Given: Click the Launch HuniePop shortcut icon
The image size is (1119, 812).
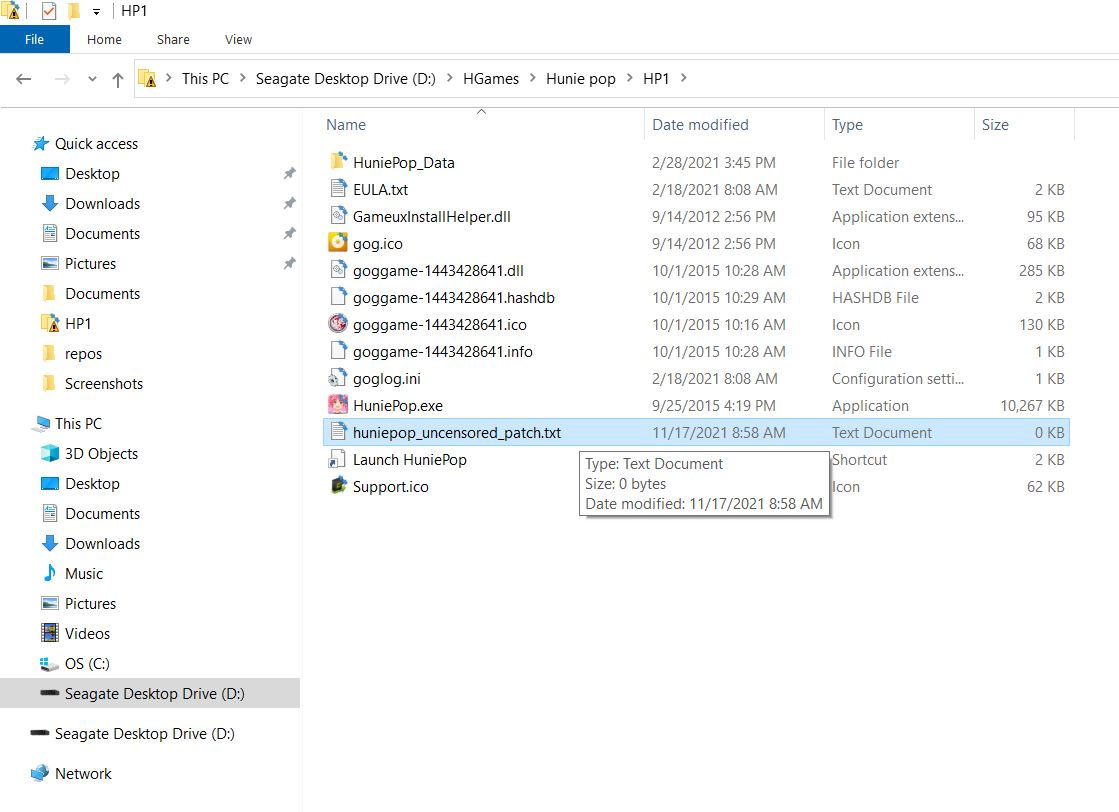Looking at the screenshot, I should [x=337, y=460].
